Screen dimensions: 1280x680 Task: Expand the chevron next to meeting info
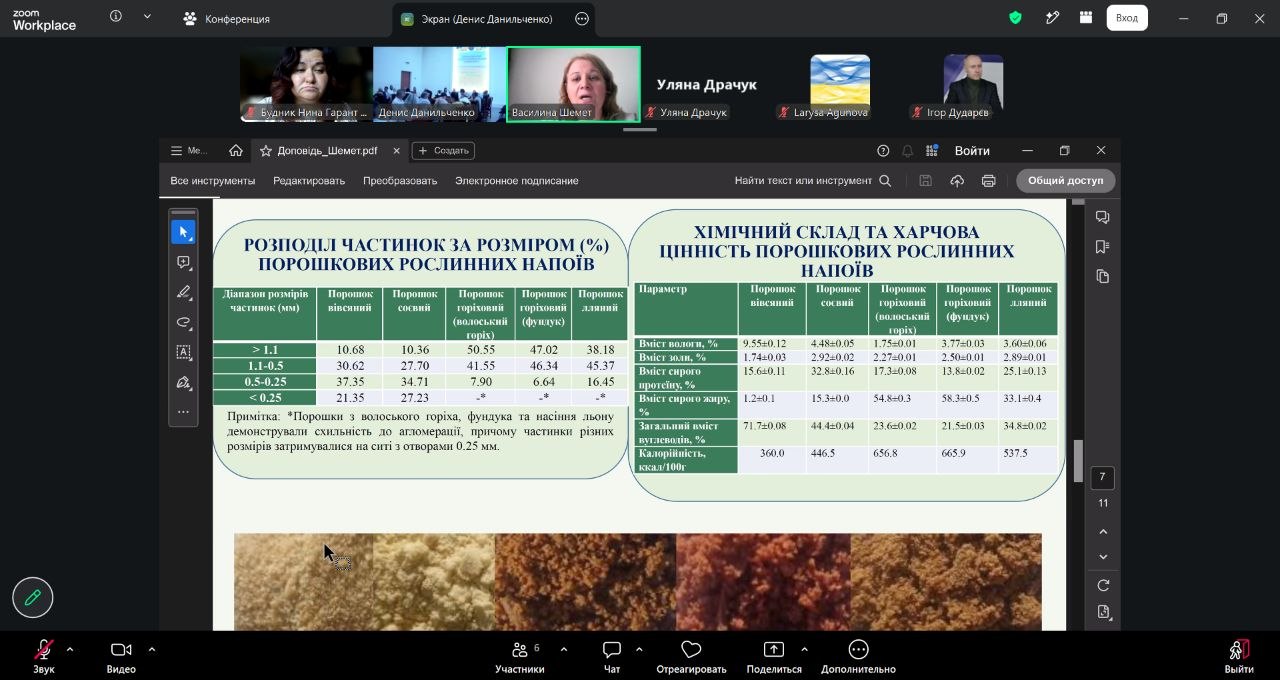point(148,16)
